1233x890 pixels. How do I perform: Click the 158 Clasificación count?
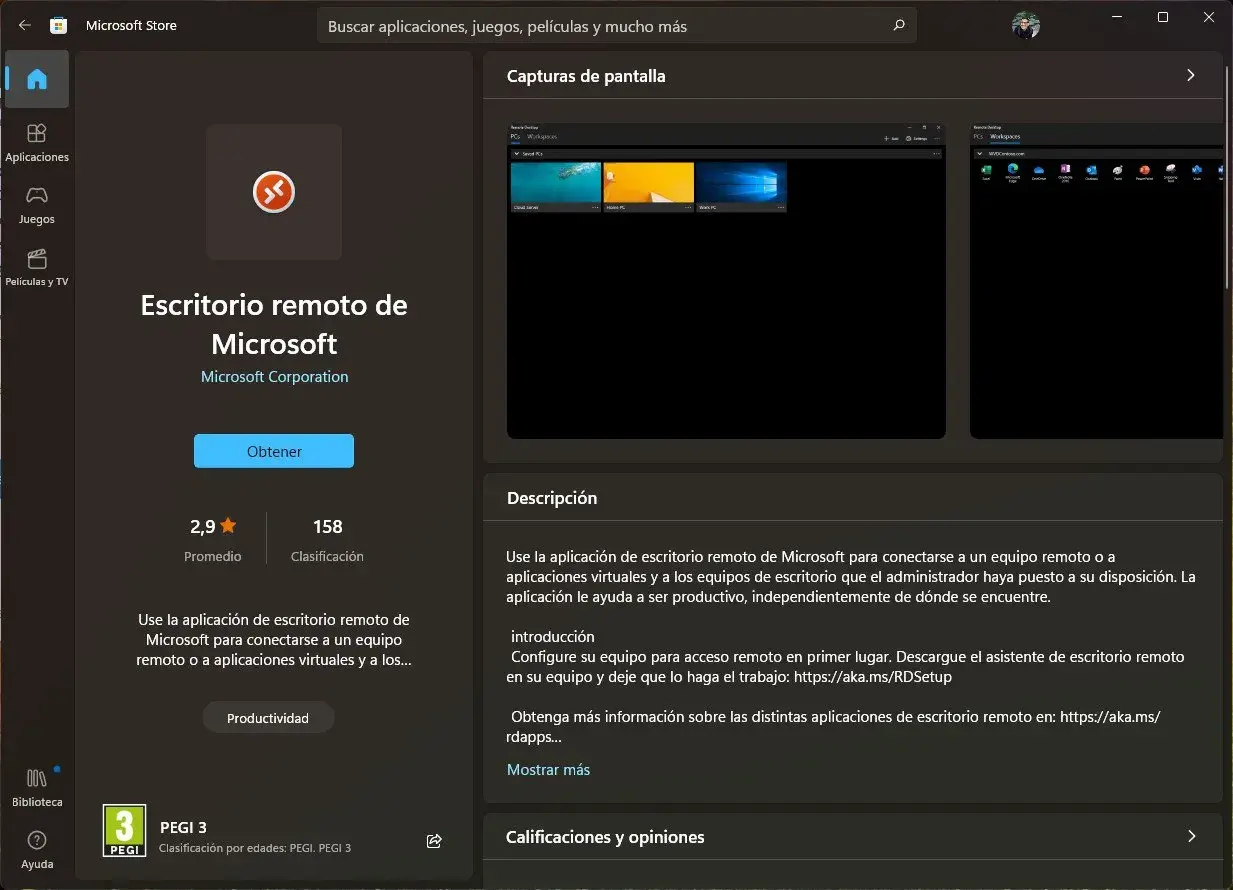pos(327,539)
